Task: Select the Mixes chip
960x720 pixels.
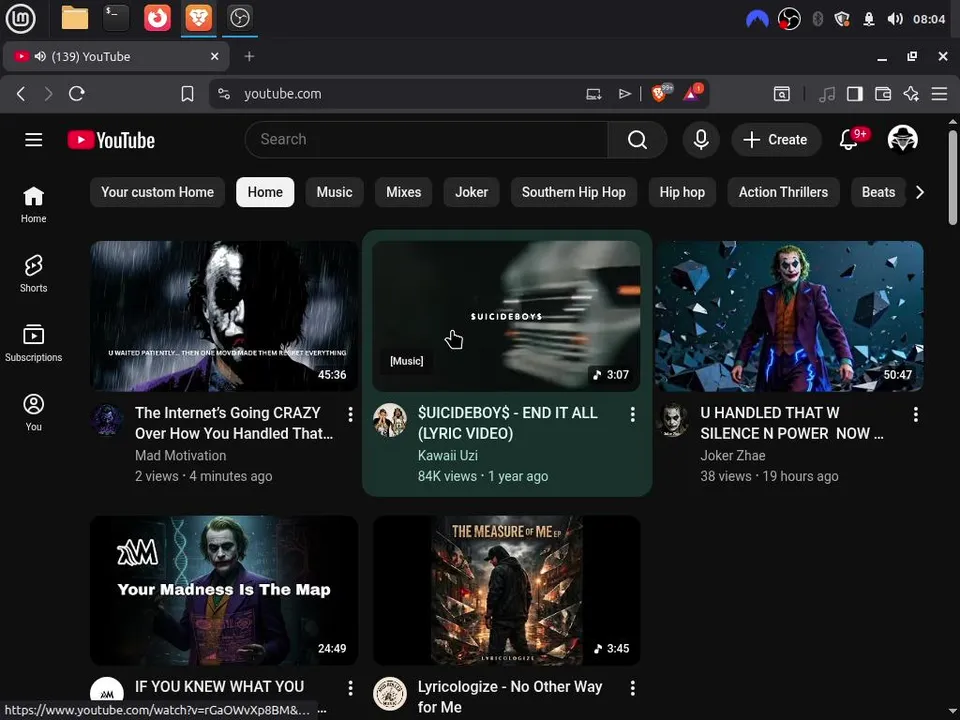Action: 403,192
